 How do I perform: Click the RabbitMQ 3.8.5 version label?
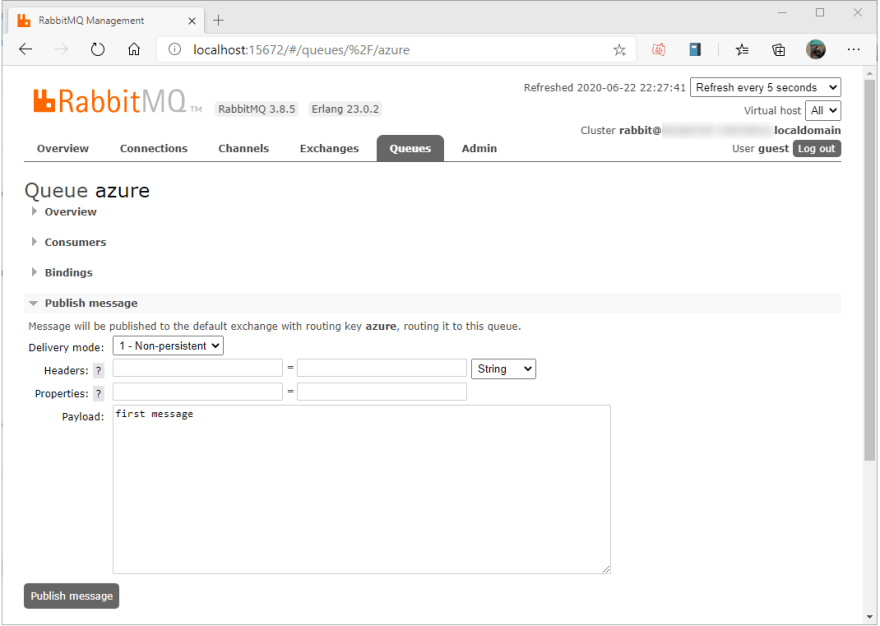(x=256, y=109)
